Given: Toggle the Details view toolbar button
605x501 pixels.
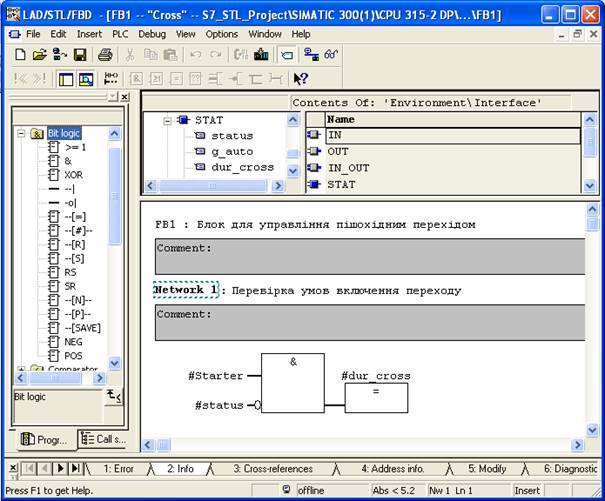Looking at the screenshot, I should coord(86,79).
